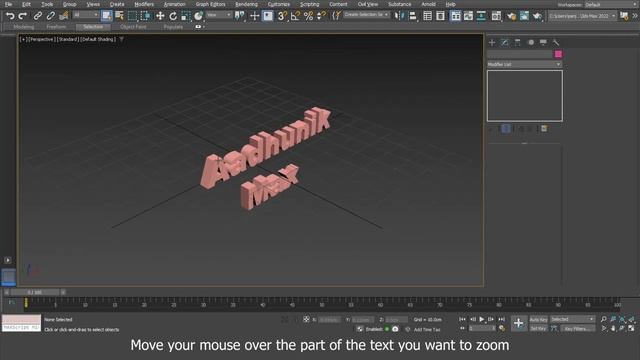Click the Render Production teapot icon
This screenshot has height=360, width=640.
(537, 16)
